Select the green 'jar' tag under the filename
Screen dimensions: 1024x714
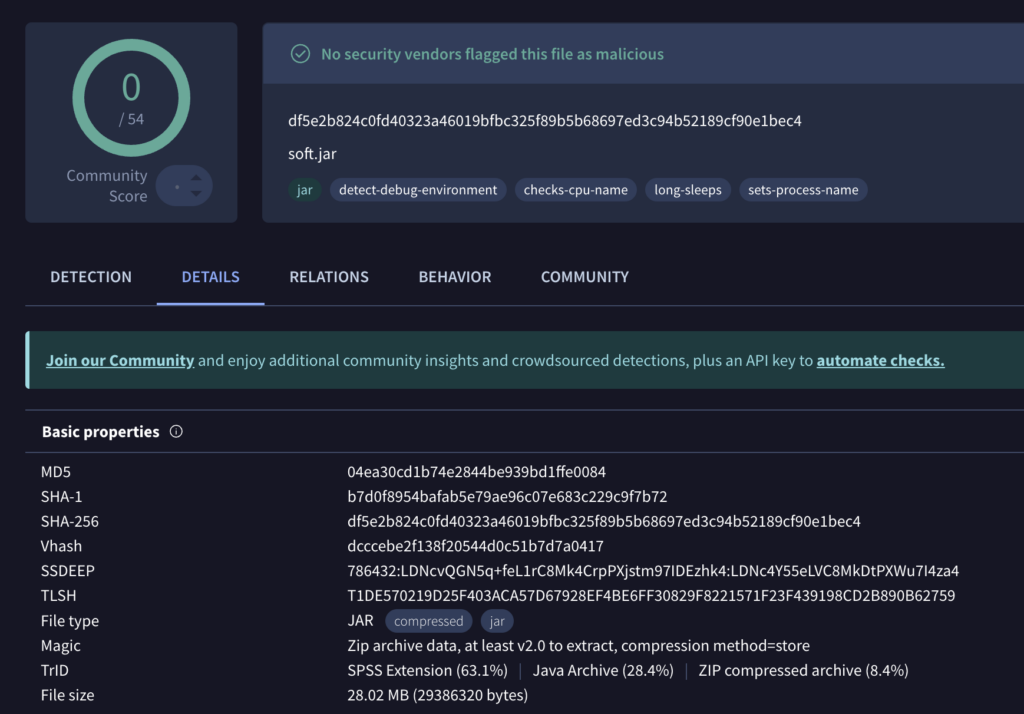coord(304,189)
